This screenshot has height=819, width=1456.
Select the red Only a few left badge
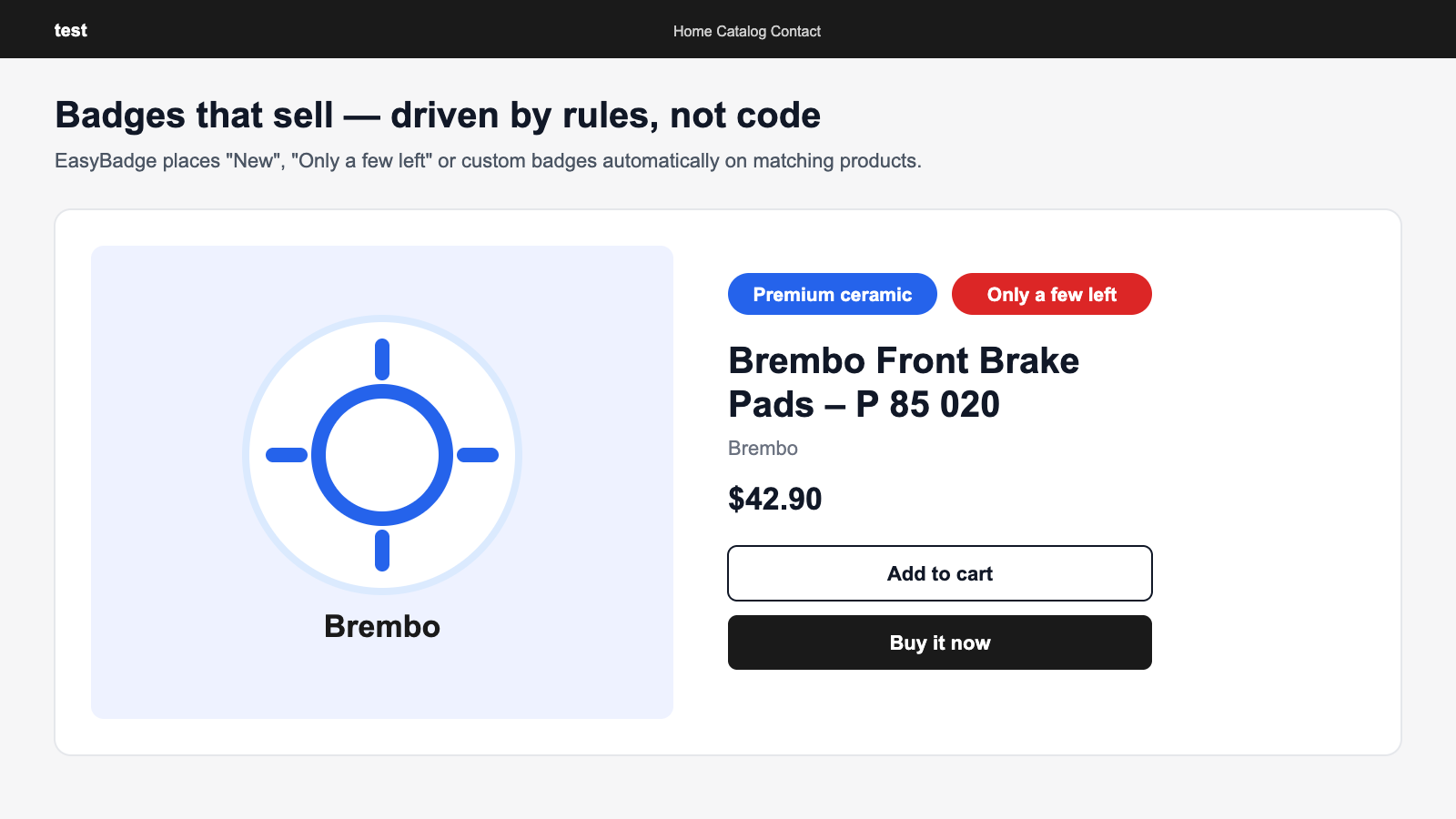click(1052, 294)
